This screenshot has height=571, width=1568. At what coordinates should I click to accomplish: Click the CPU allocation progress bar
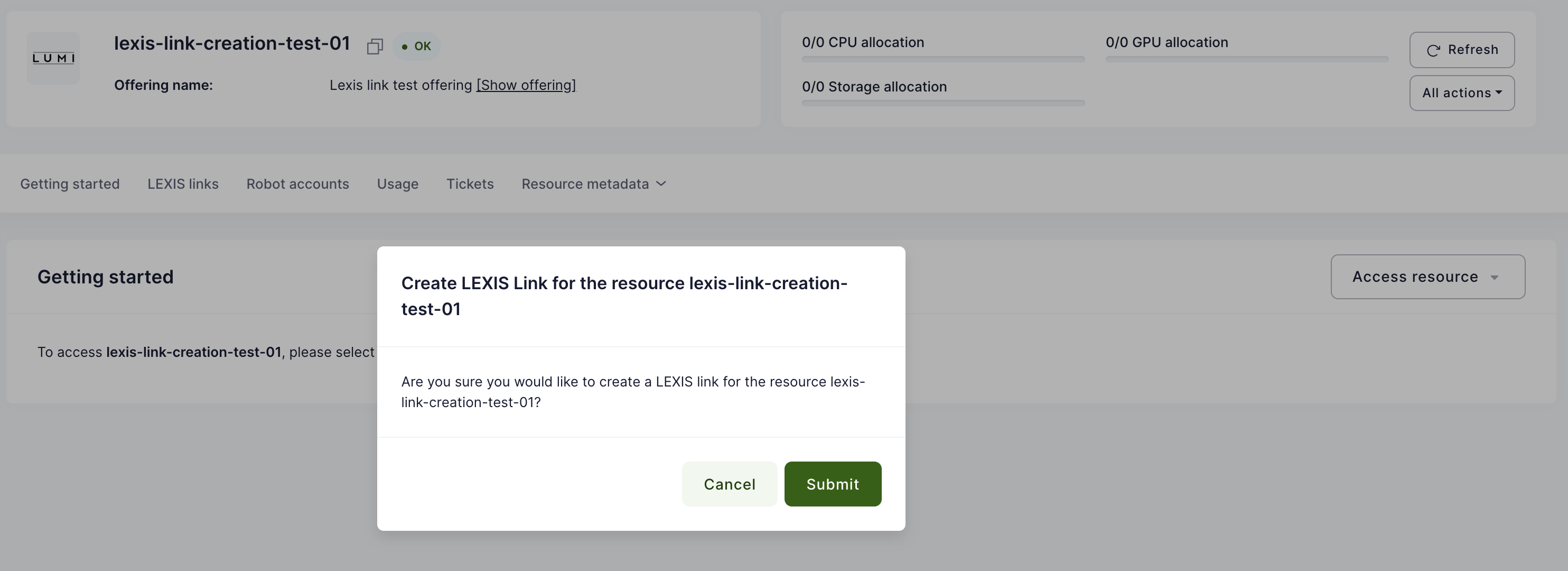(x=943, y=59)
